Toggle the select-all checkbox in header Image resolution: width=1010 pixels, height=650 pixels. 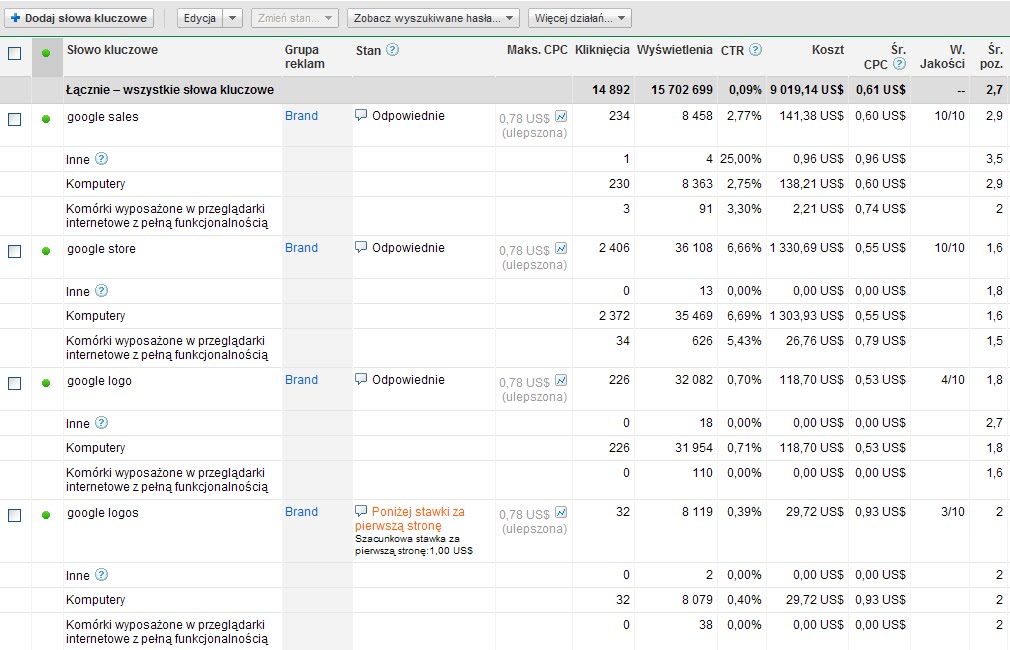pyautogui.click(x=14, y=53)
